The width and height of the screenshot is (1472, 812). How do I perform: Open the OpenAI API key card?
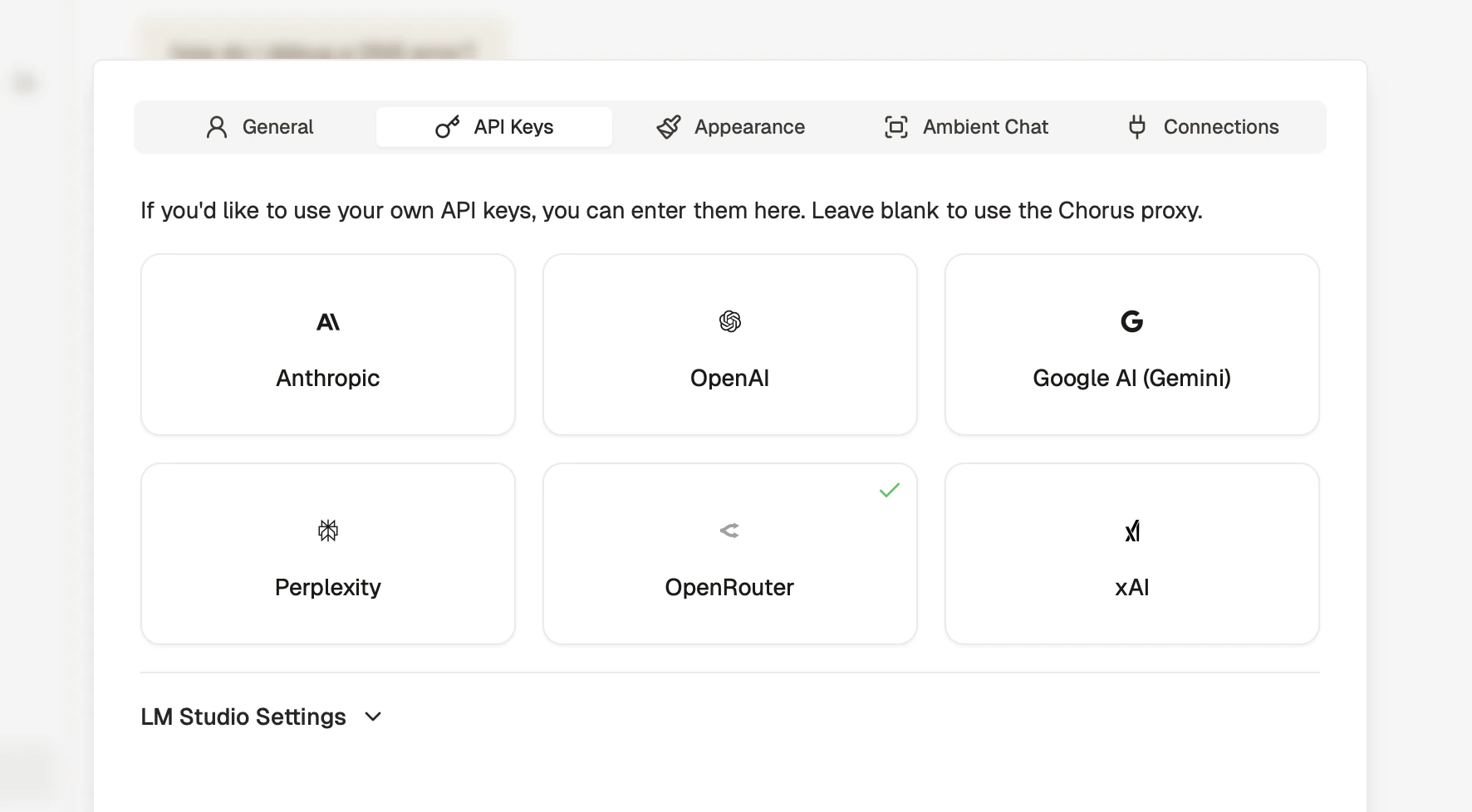[x=730, y=345]
